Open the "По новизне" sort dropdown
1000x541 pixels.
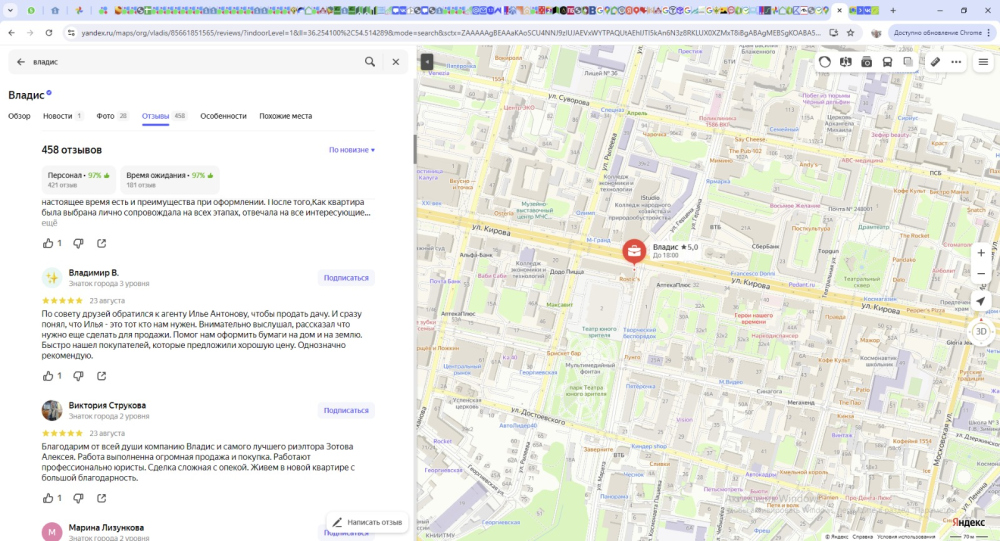pyautogui.click(x=352, y=150)
